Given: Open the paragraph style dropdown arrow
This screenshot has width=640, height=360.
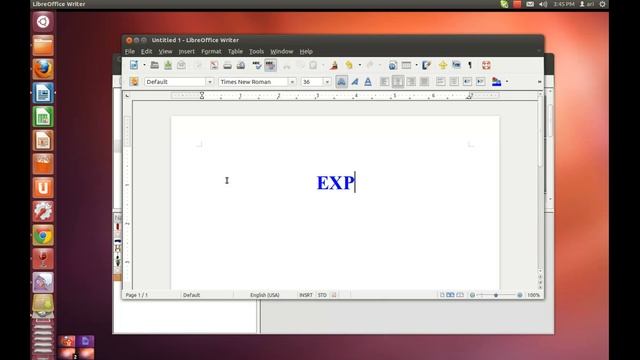Looking at the screenshot, I should click(210, 82).
